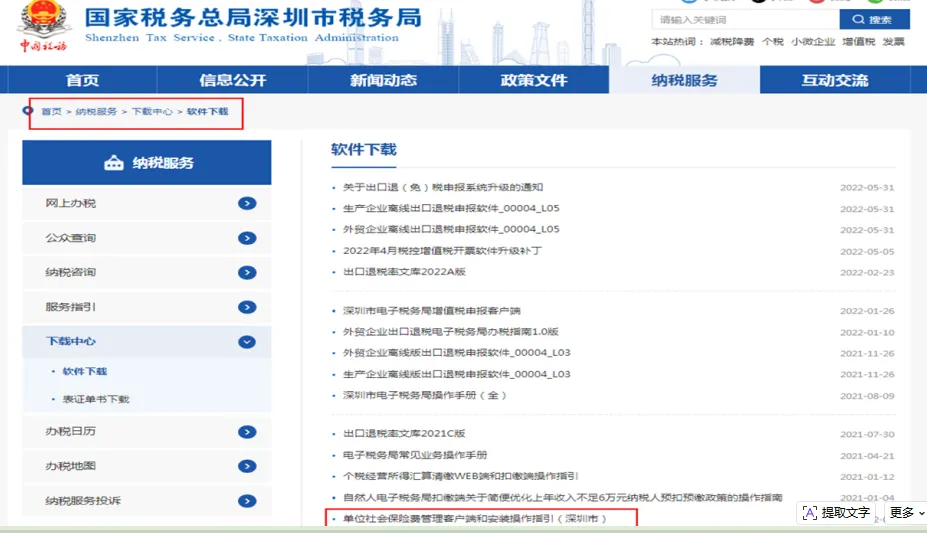Image resolution: width=927 pixels, height=533 pixels.
Task: Click the date 2021-08-09
Action: tap(867, 396)
